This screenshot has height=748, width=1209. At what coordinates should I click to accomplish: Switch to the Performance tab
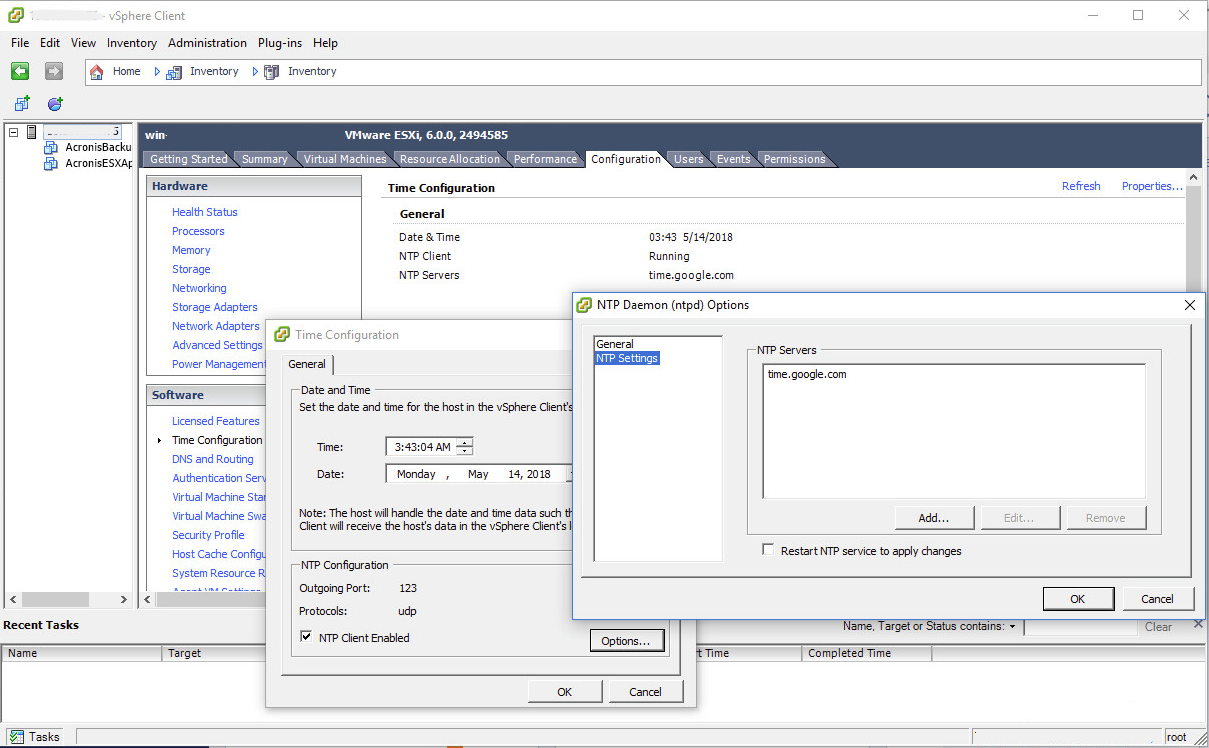pyautogui.click(x=545, y=159)
